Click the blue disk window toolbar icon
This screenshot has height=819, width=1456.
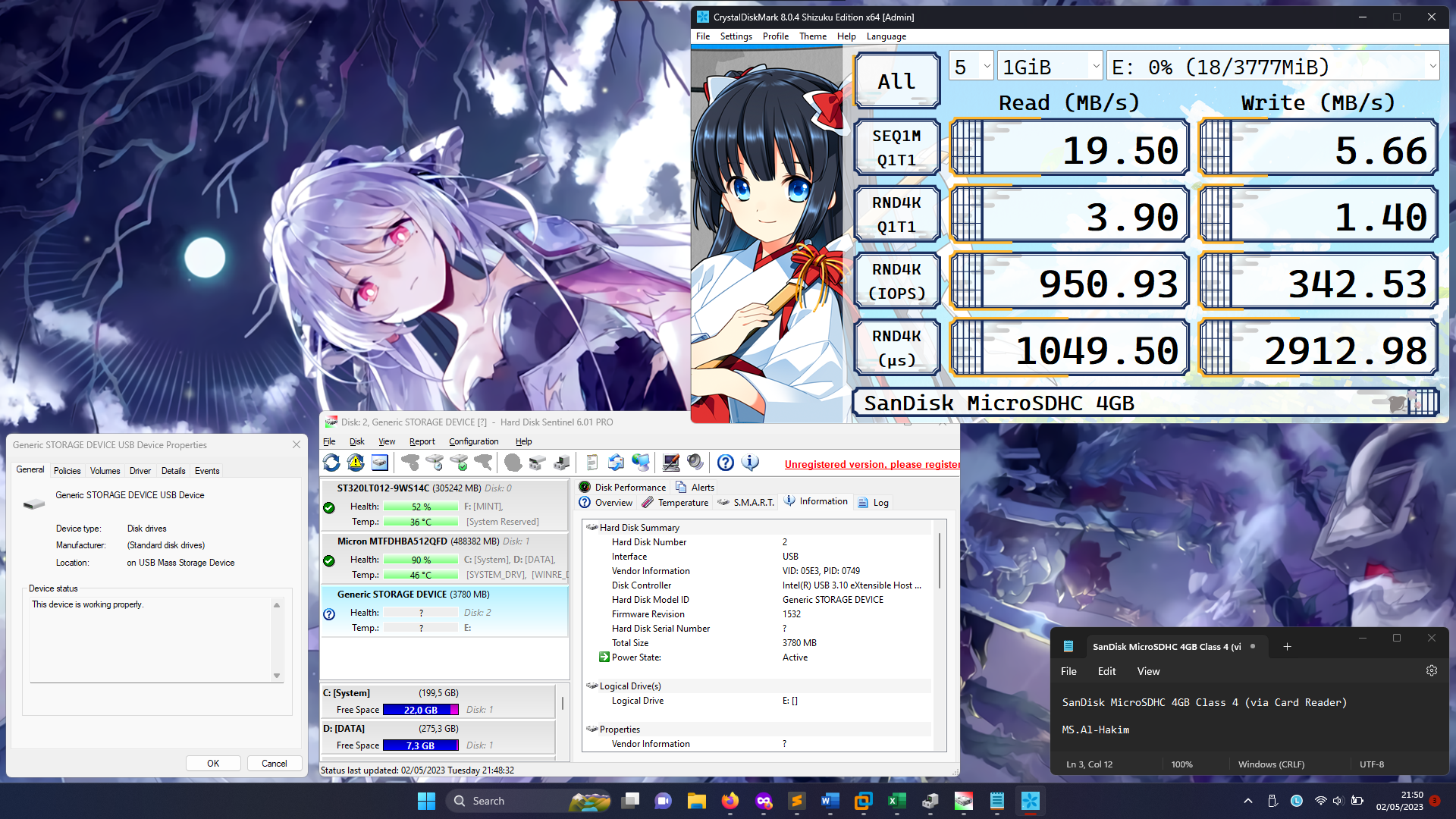(x=380, y=463)
